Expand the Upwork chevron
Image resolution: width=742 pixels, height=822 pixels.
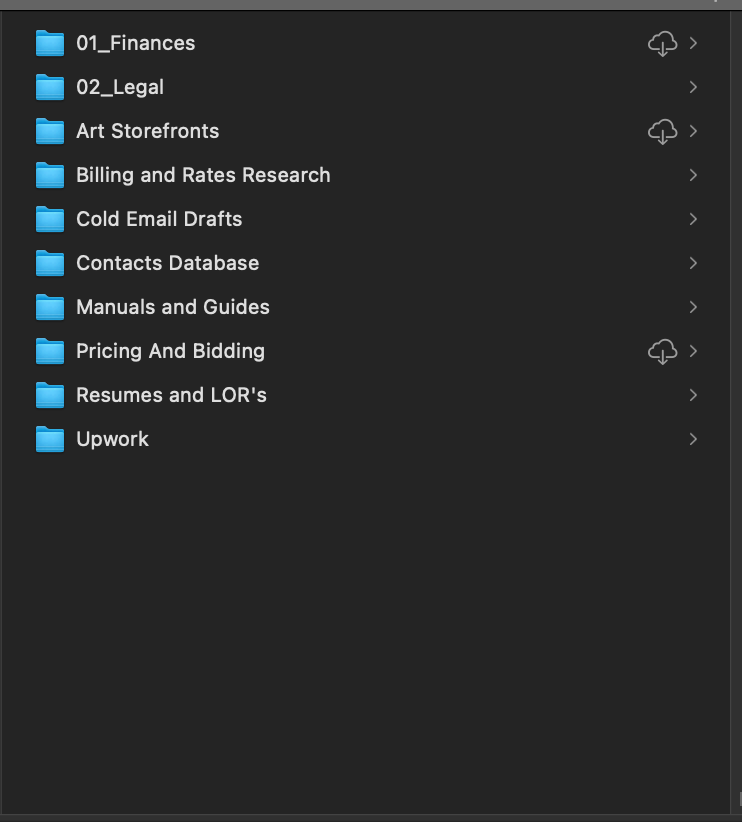[693, 439]
